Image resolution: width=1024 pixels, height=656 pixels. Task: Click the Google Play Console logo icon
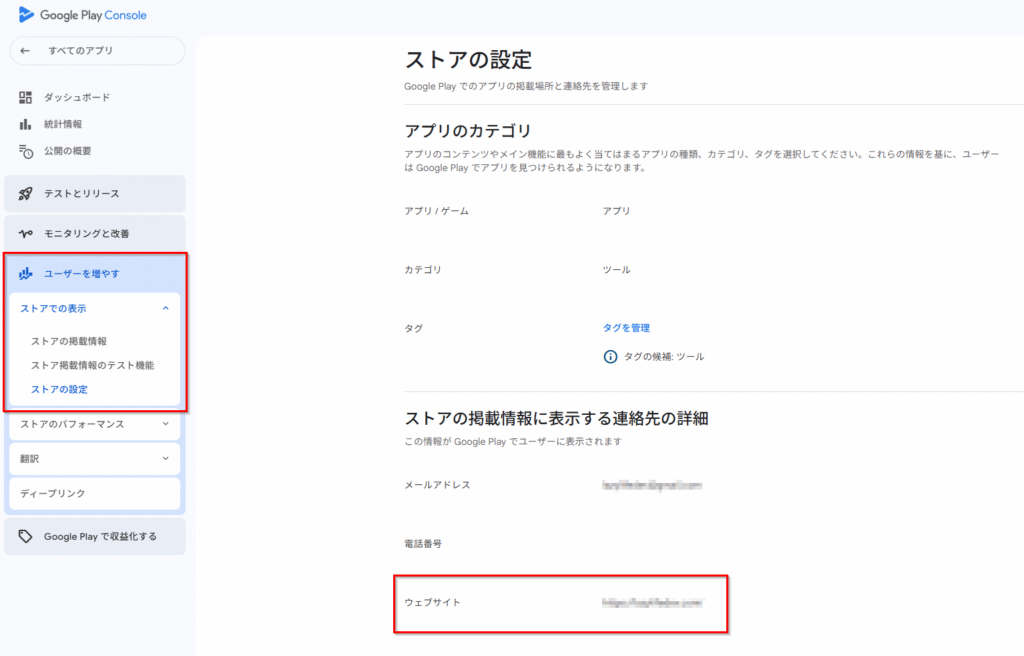tap(26, 15)
